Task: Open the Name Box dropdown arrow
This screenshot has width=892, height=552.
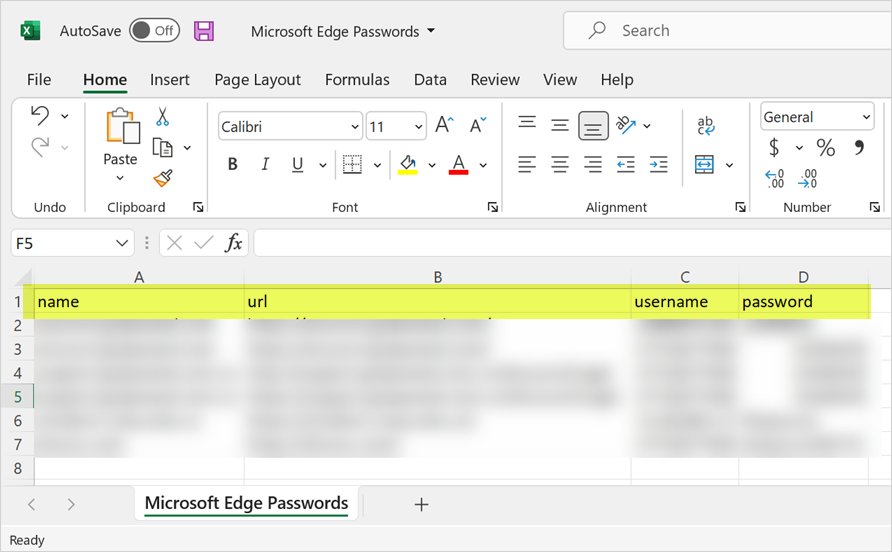Action: click(x=122, y=243)
